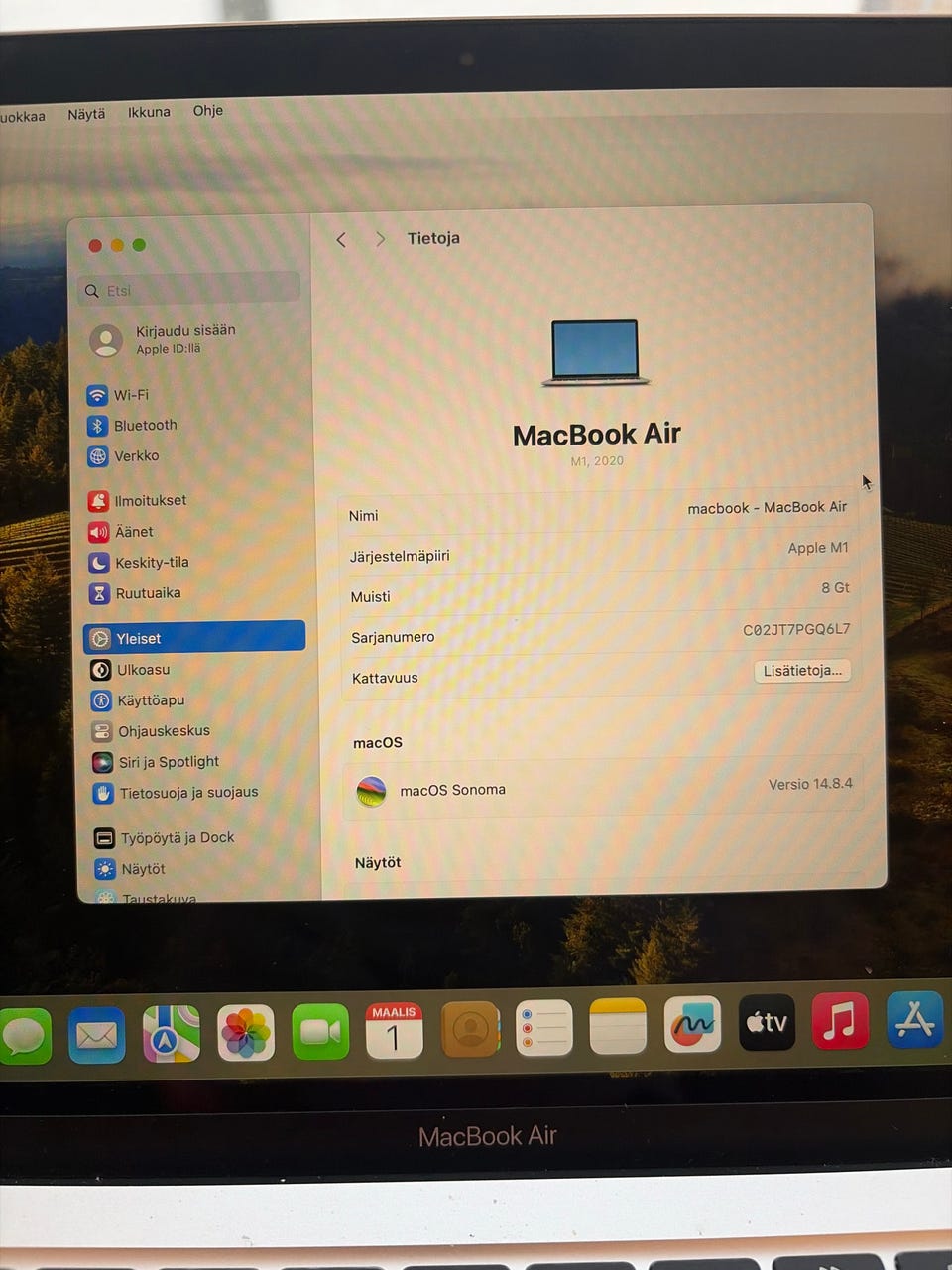Open Bluetooth settings in sidebar
The height and width of the screenshot is (1270, 952).
click(132, 425)
